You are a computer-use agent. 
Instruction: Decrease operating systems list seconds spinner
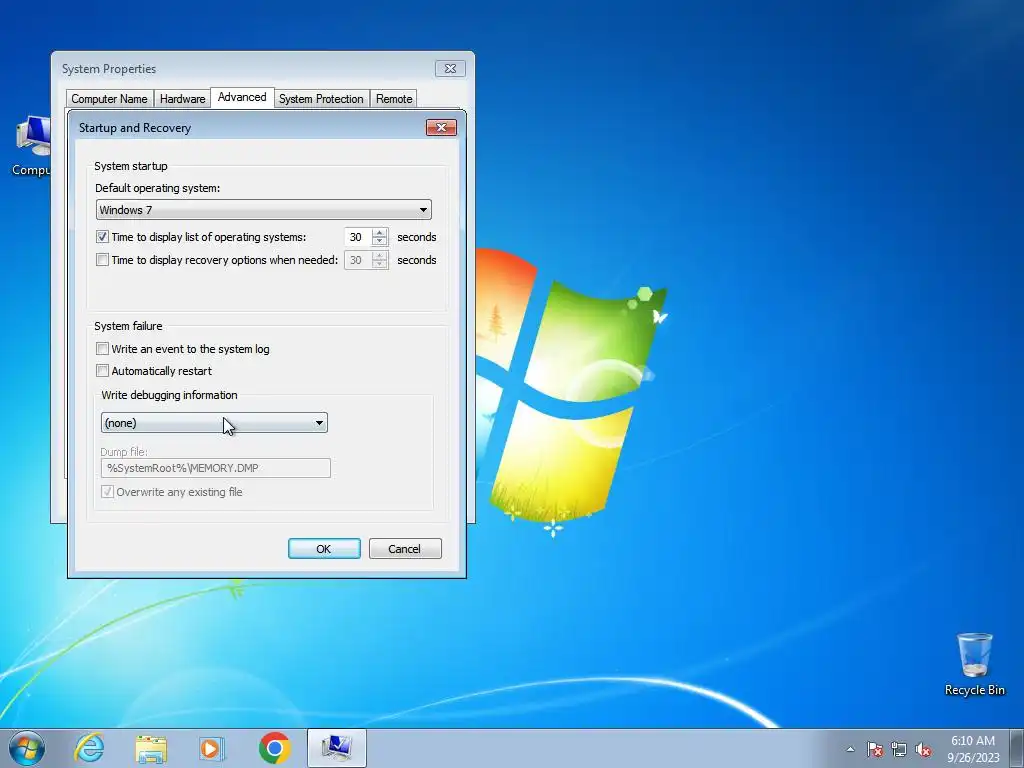pos(379,242)
